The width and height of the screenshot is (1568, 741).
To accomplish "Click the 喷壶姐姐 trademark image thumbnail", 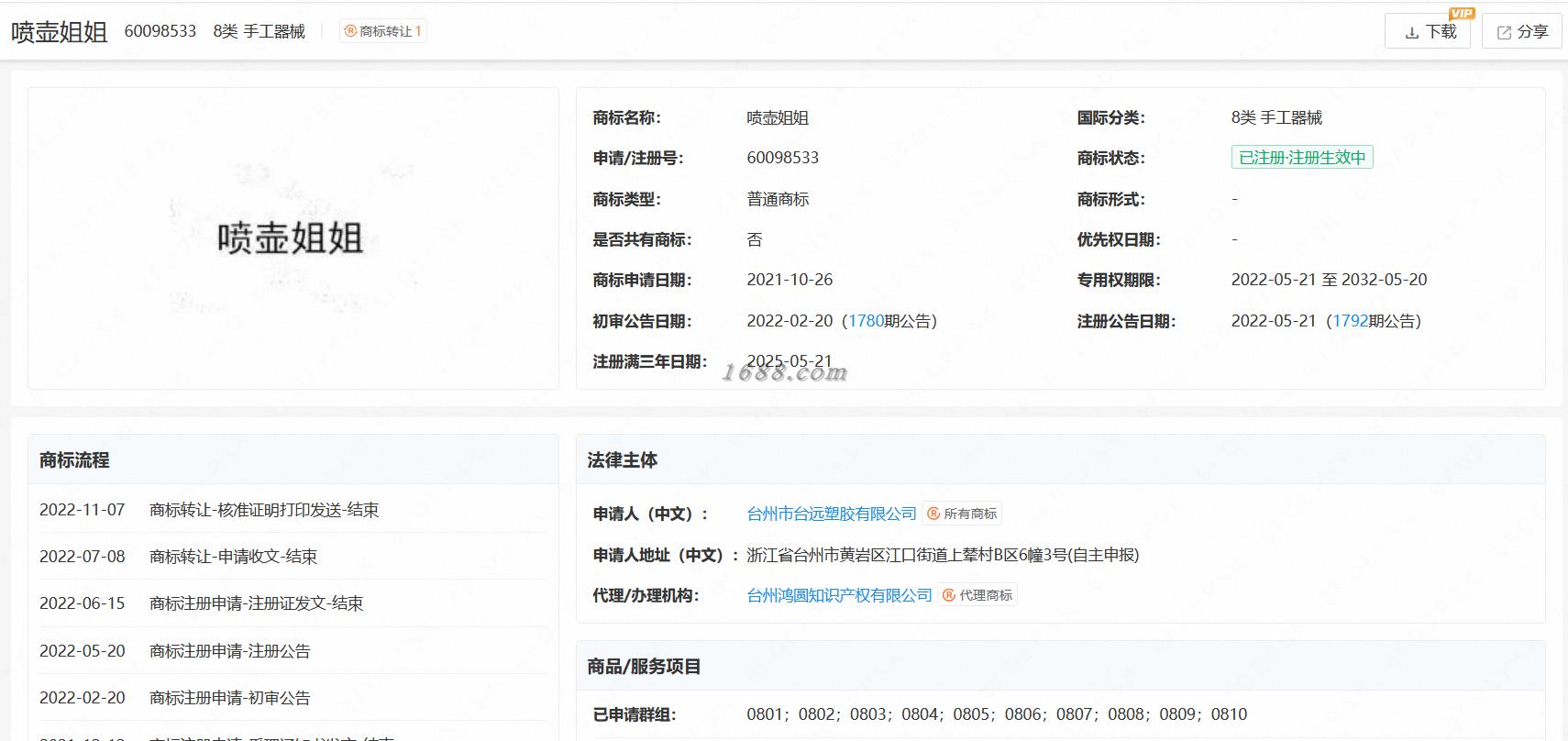I will point(293,238).
